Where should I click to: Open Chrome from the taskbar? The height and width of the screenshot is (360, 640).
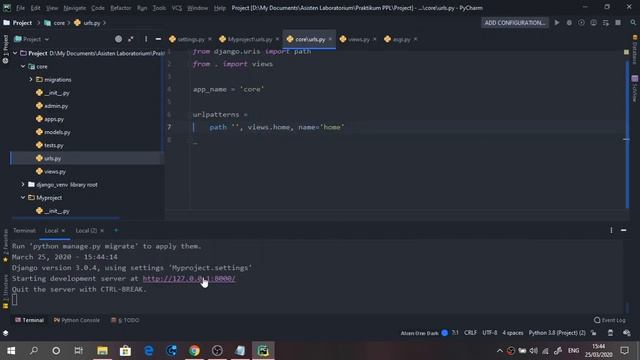coord(194,351)
